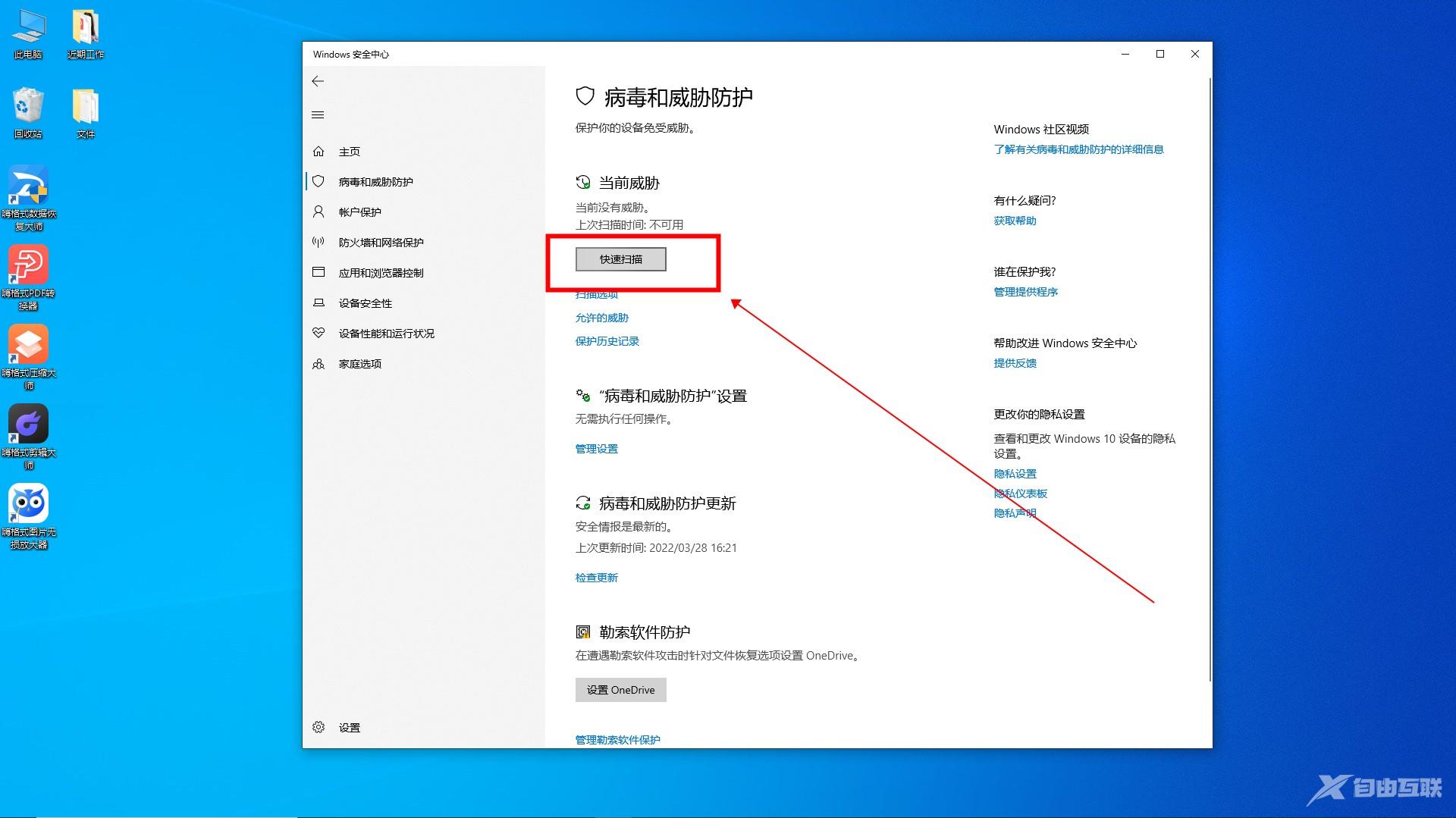
Task: Open 设置 gear icon at bottom
Action: pyautogui.click(x=319, y=727)
